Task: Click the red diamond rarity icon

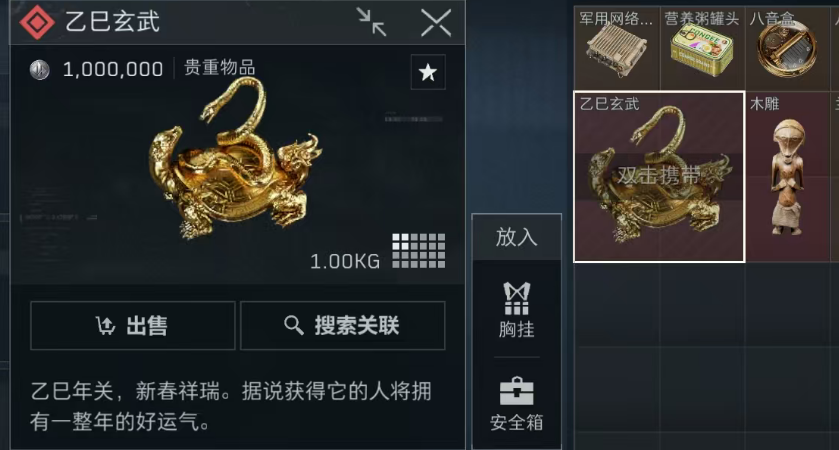Action: point(37,22)
